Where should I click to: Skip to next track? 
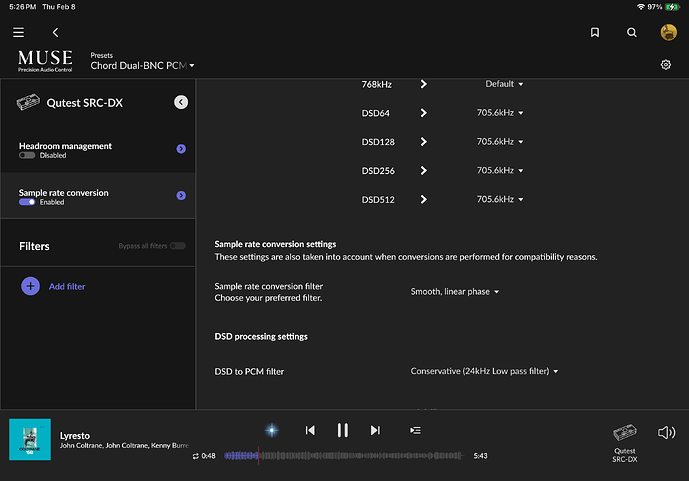[375, 430]
